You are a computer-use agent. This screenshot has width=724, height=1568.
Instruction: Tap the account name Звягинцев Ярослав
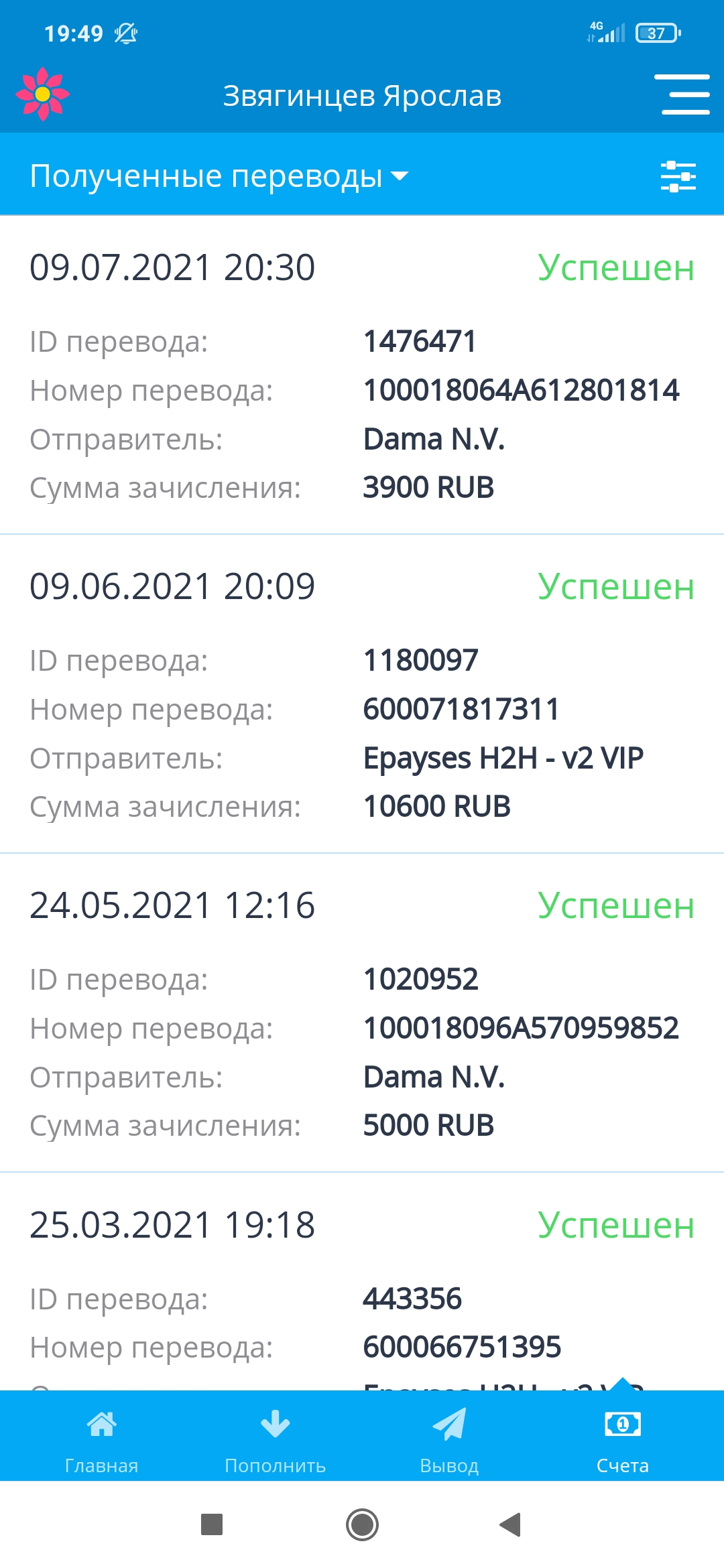362,96
